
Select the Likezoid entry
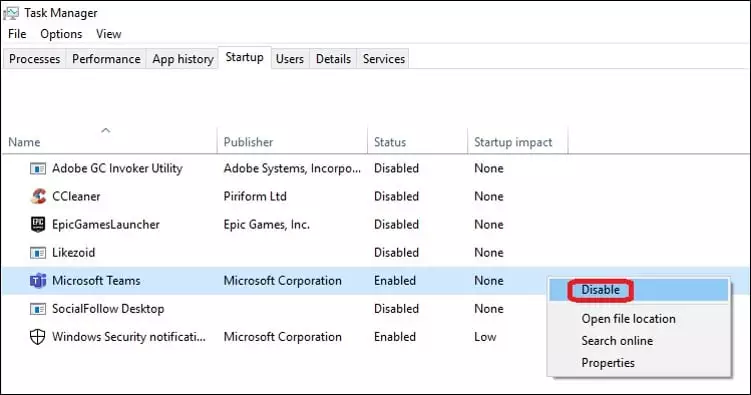point(73,253)
